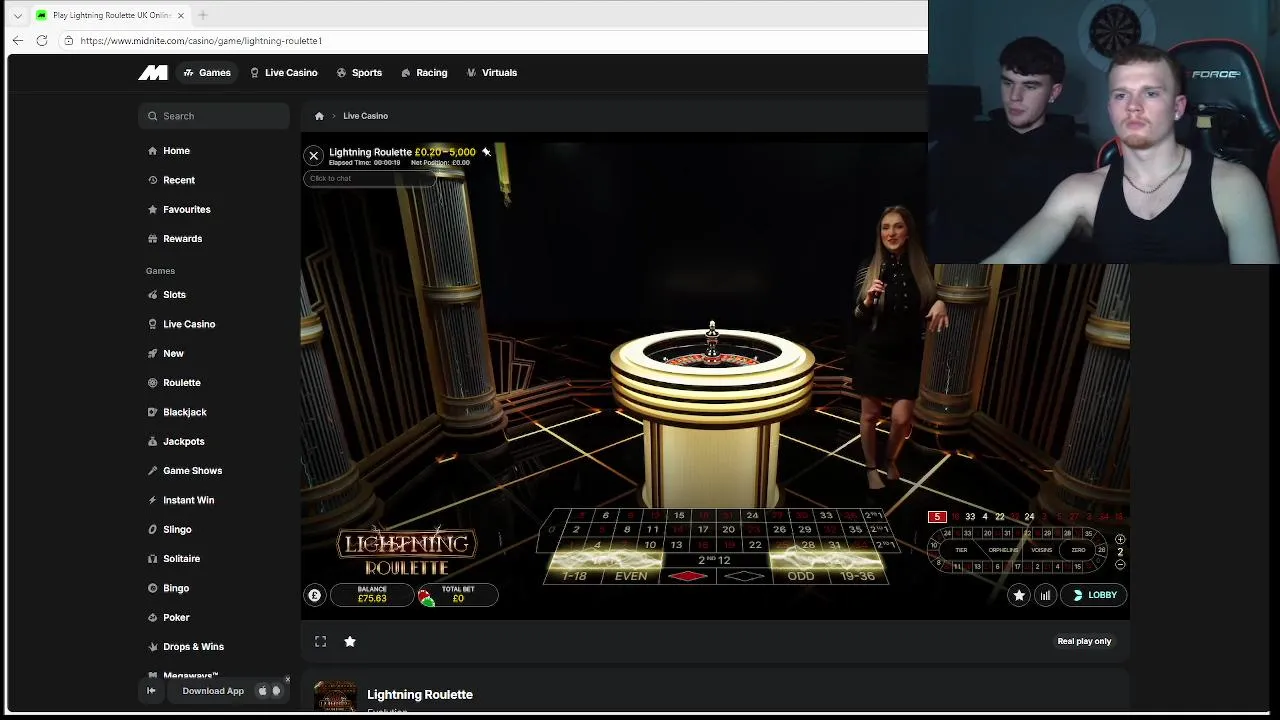Switch to the Sports tab
1280x720 pixels.
click(x=359, y=72)
